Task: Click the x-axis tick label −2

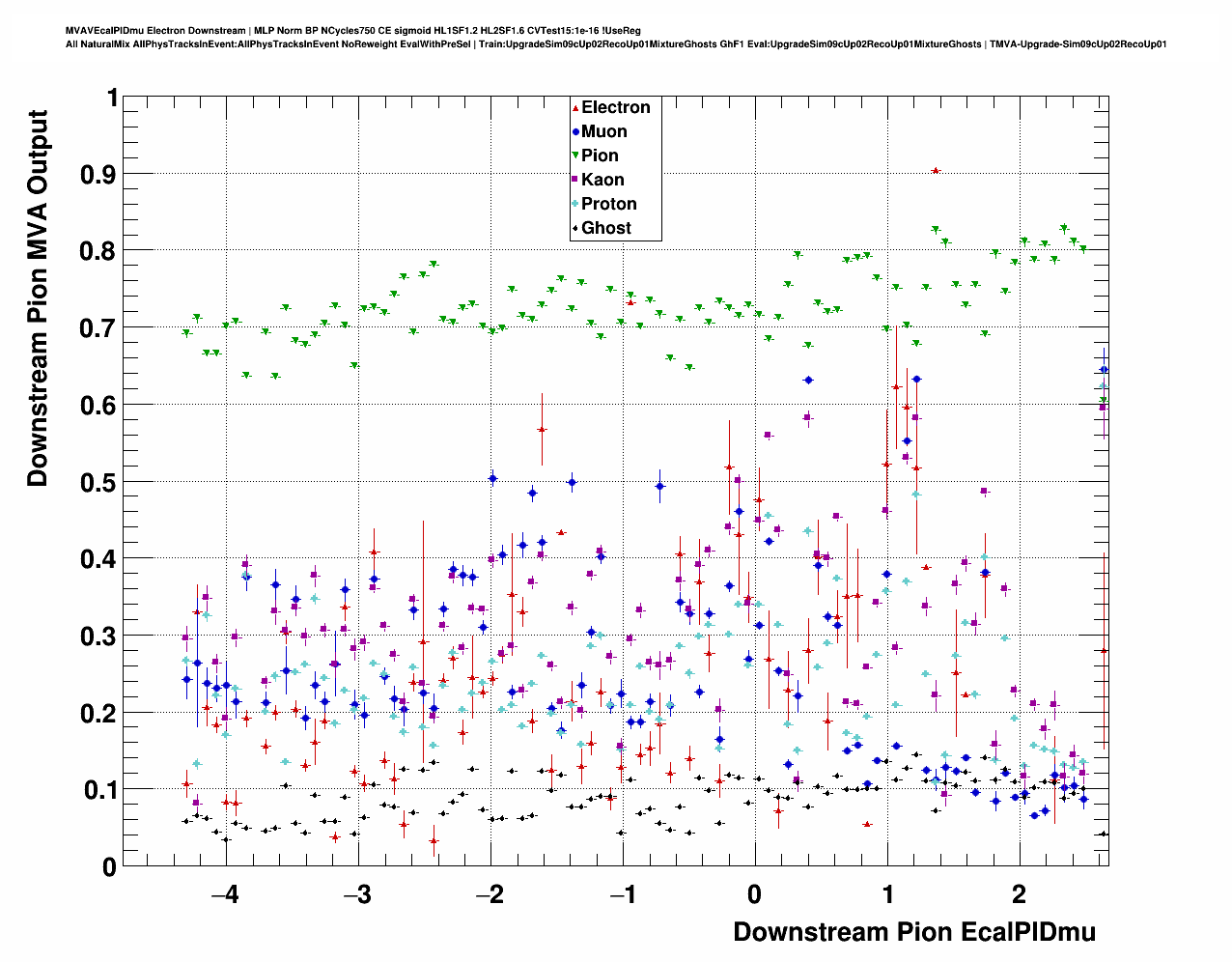Action: coord(490,893)
